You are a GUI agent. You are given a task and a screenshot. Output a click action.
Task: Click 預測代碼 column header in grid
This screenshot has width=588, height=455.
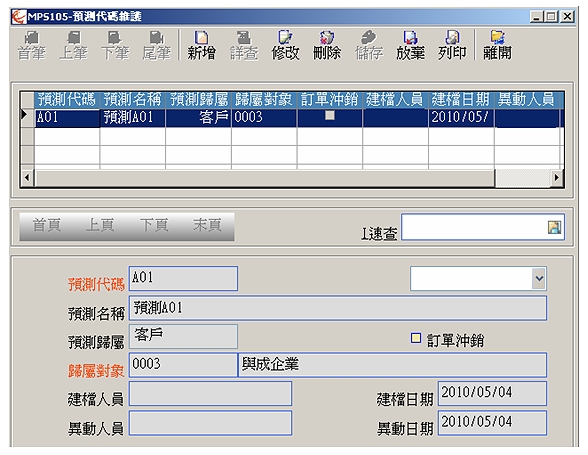tap(67, 100)
